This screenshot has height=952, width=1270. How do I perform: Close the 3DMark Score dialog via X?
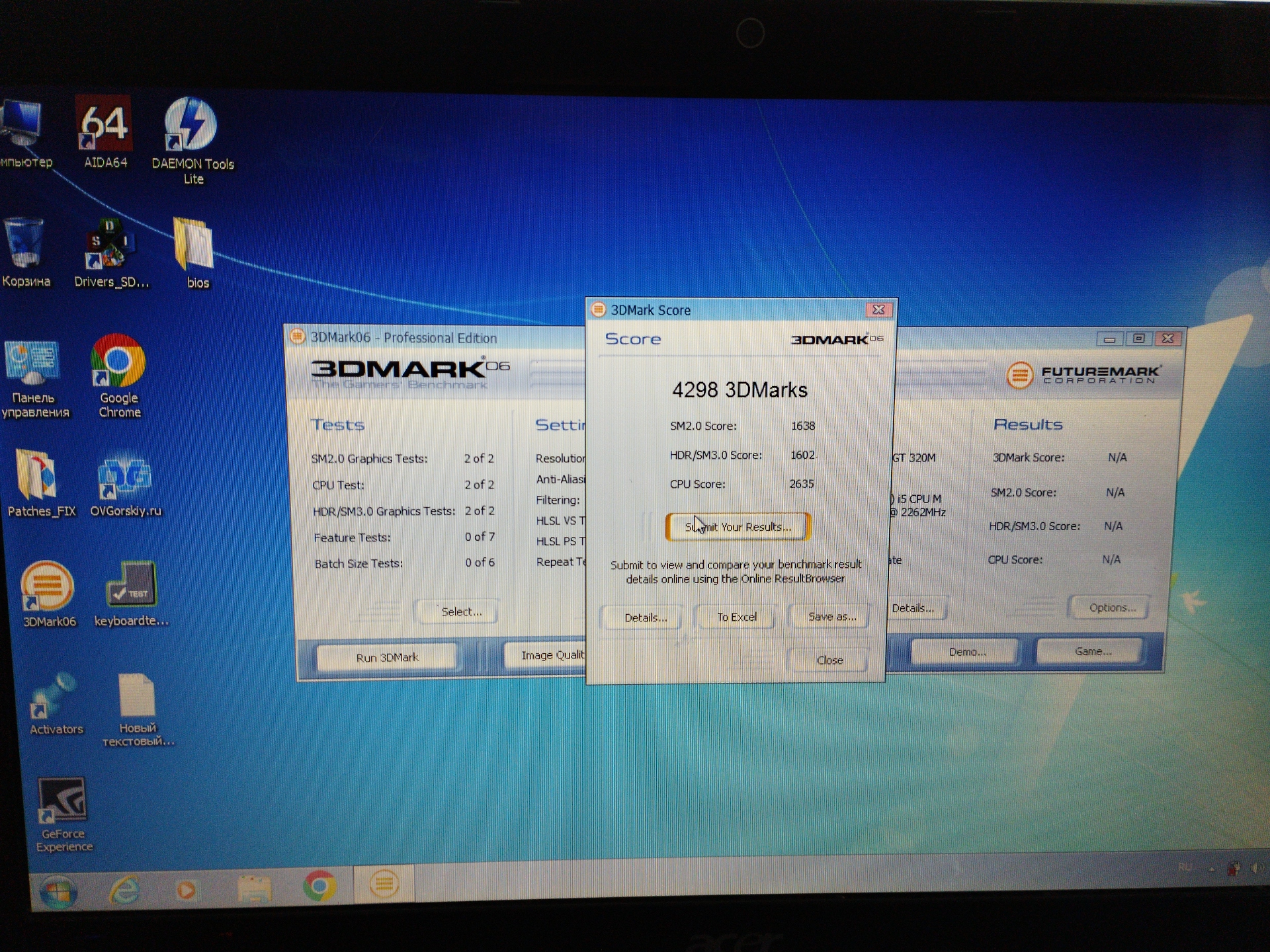(878, 309)
